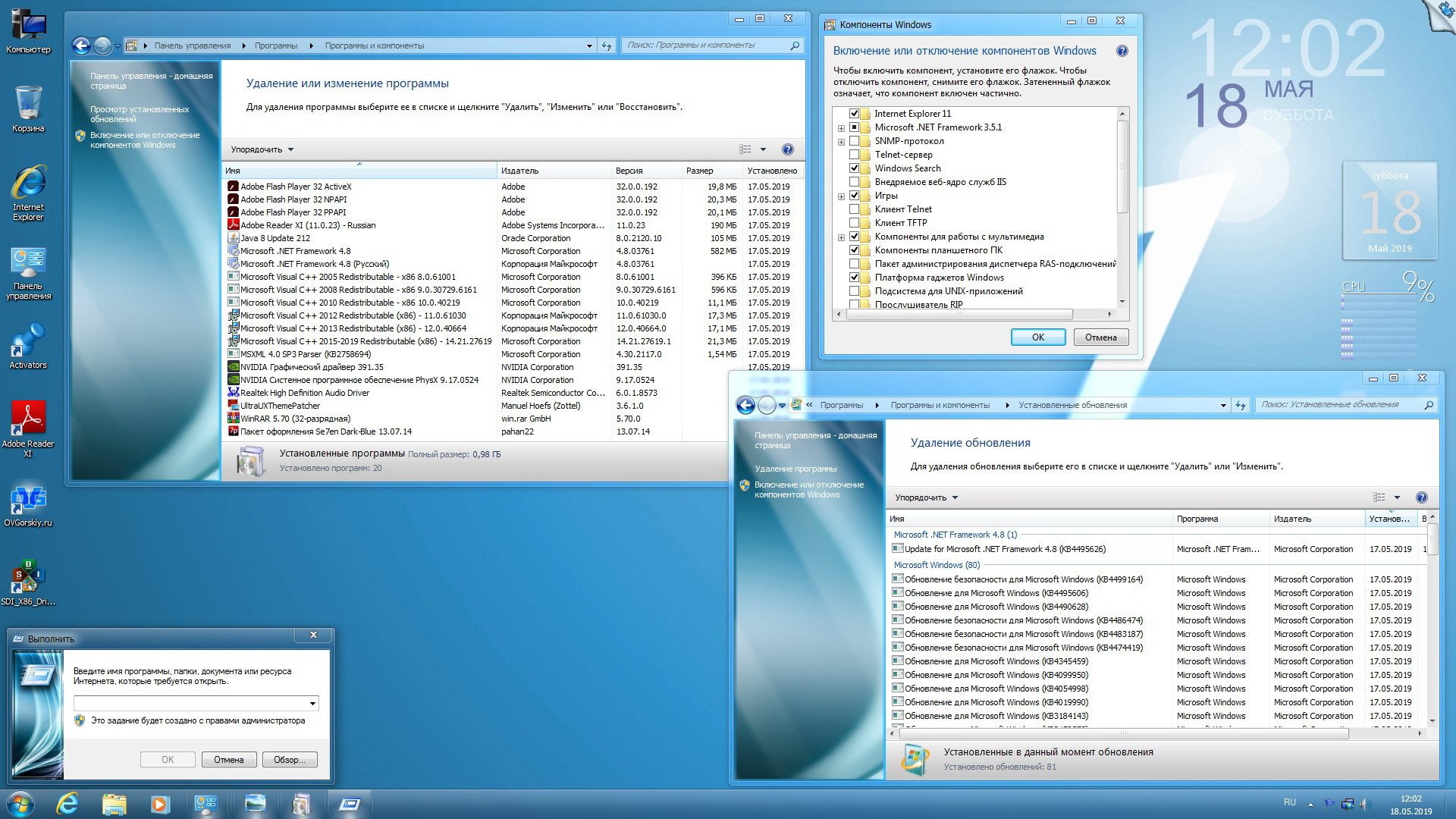
Task: Sort programs by Издатель column header
Action: [554, 171]
